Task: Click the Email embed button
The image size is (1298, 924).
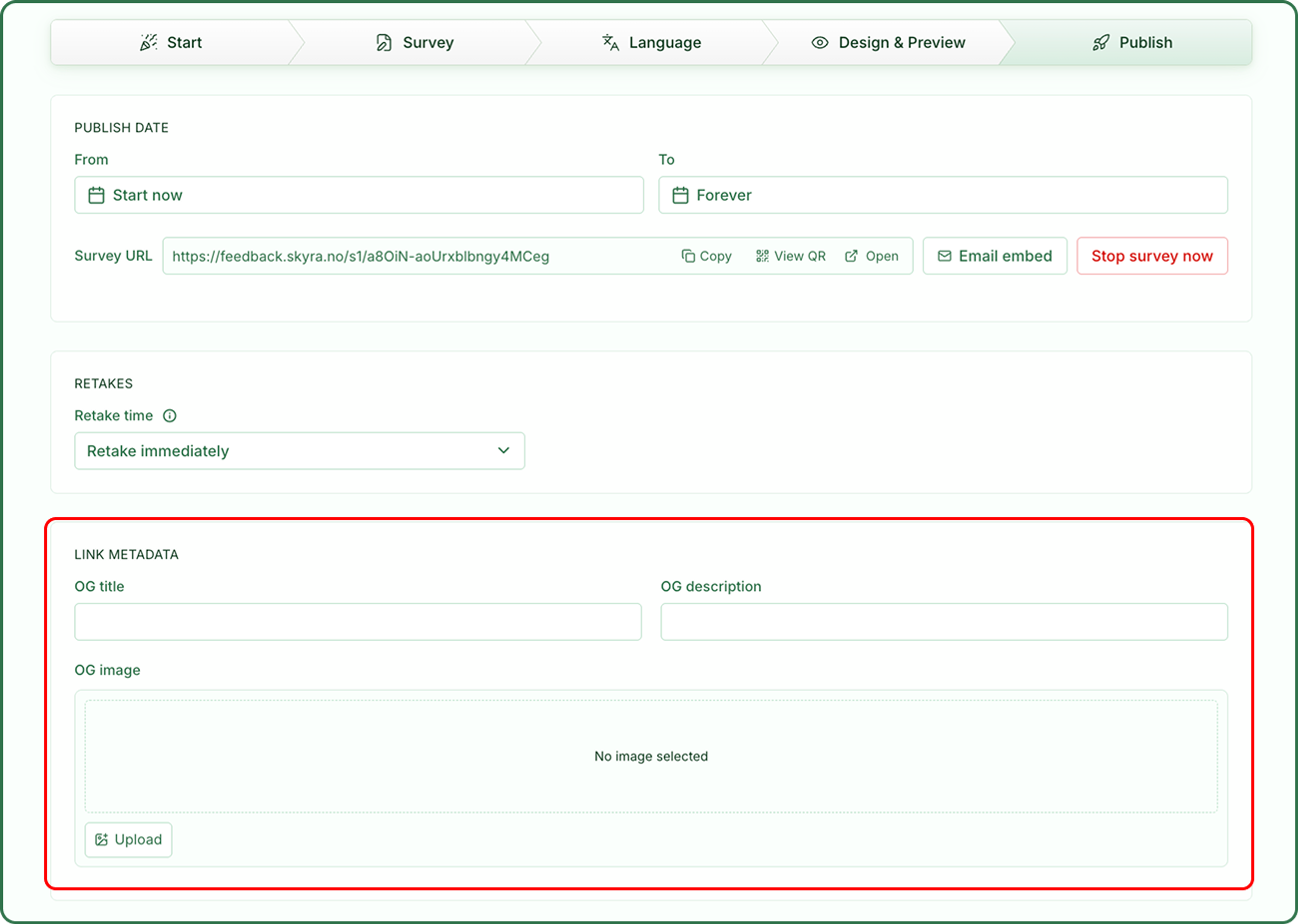Action: click(x=994, y=256)
